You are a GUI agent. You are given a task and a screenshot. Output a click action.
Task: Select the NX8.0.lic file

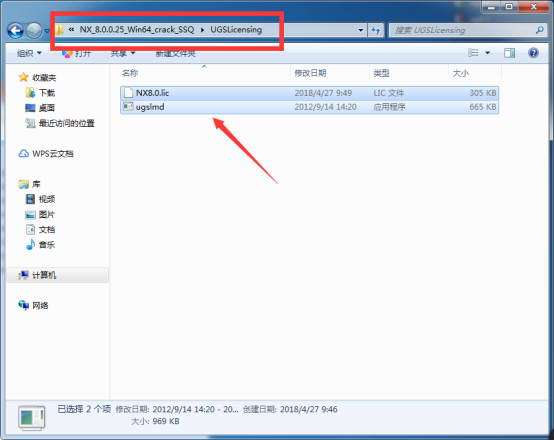click(x=309, y=93)
